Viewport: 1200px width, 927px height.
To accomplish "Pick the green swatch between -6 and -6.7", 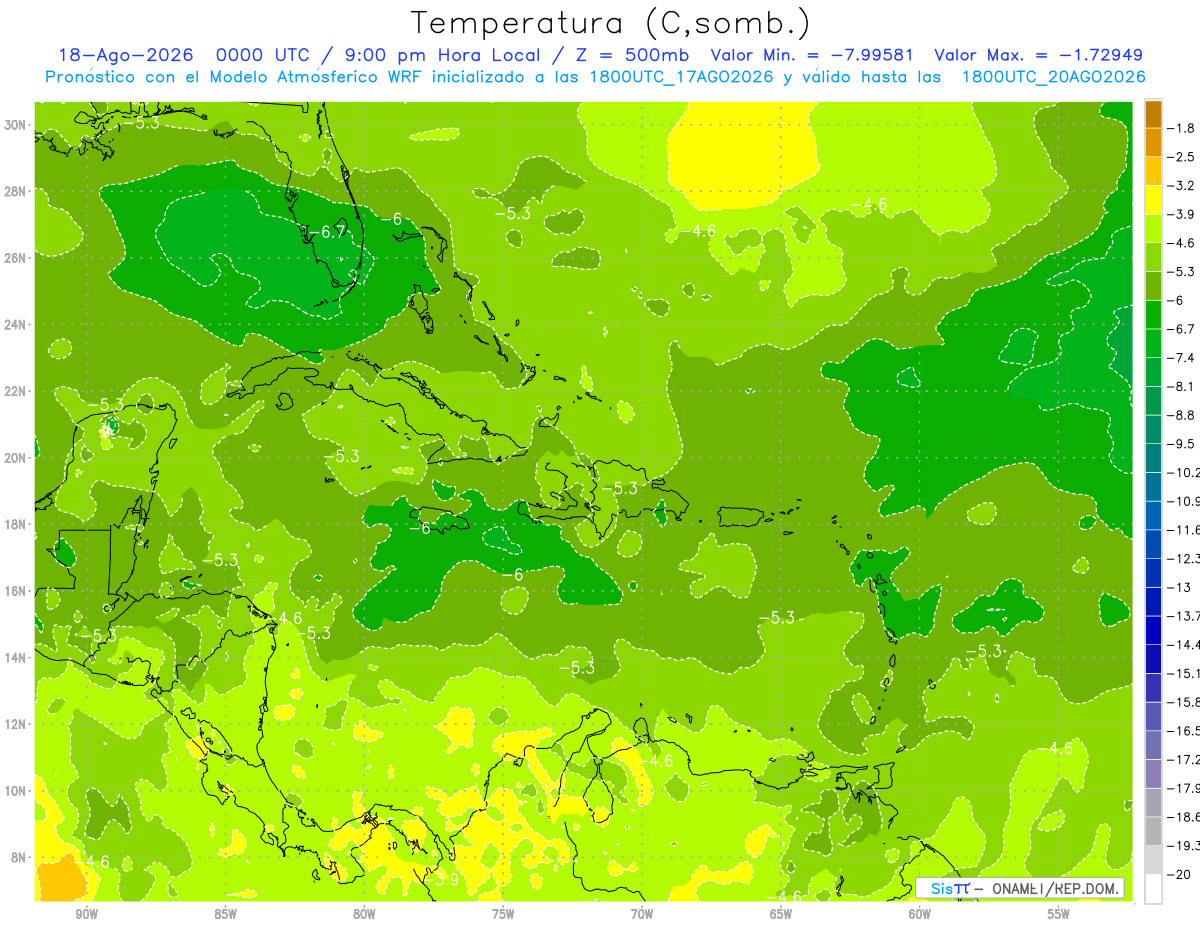I will [x=1153, y=315].
